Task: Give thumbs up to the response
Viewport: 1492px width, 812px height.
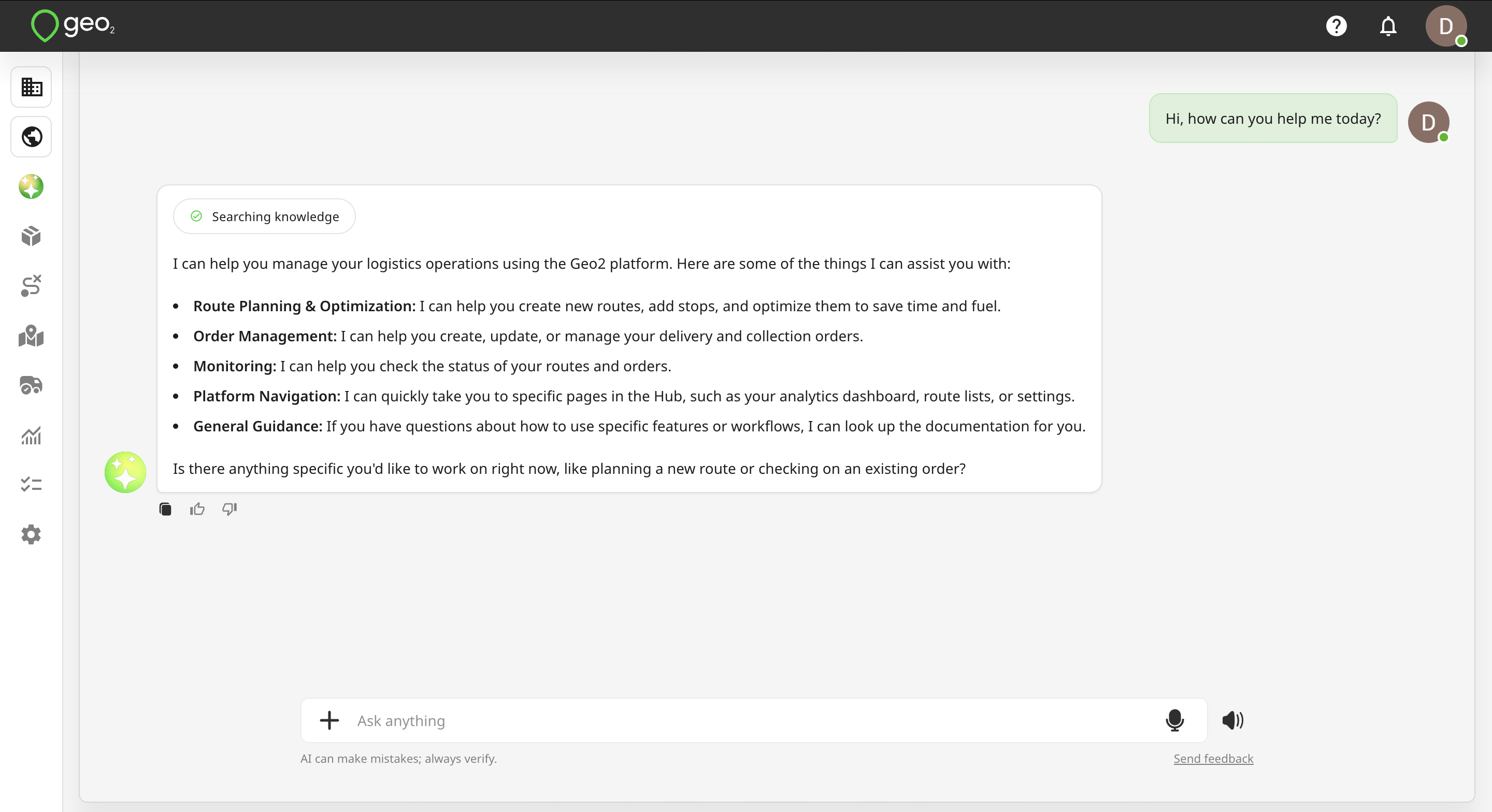Action: pos(197,509)
